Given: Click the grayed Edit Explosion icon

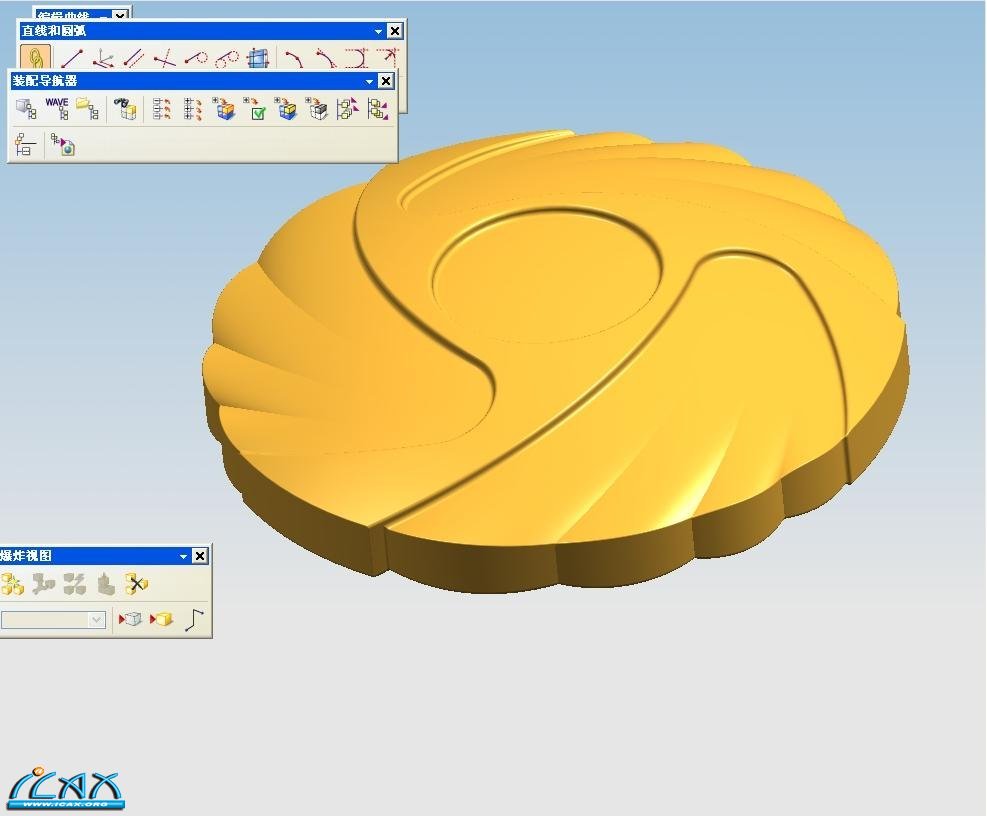Looking at the screenshot, I should tap(43, 584).
